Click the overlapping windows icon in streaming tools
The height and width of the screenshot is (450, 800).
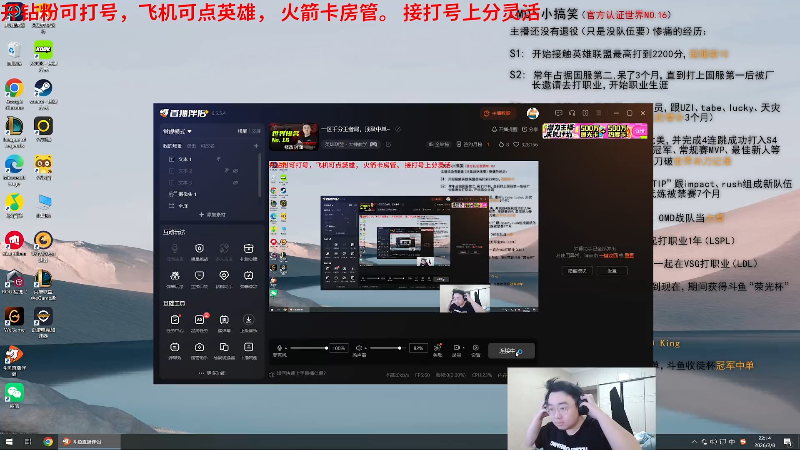(224, 347)
